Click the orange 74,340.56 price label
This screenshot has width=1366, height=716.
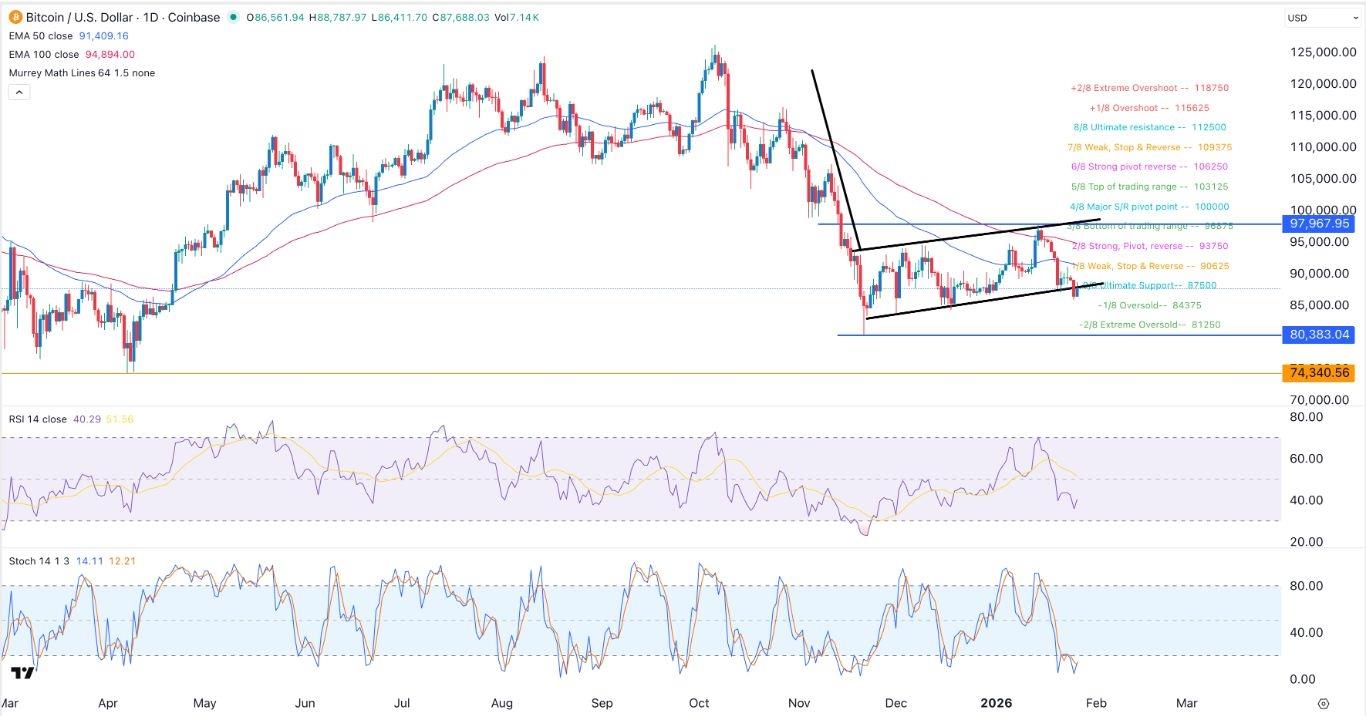[x=1318, y=372]
